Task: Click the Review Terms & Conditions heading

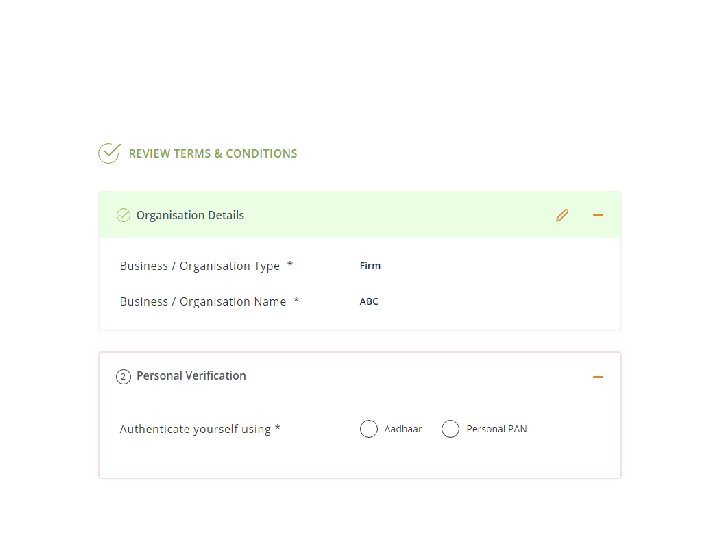Action: pyautogui.click(x=213, y=154)
